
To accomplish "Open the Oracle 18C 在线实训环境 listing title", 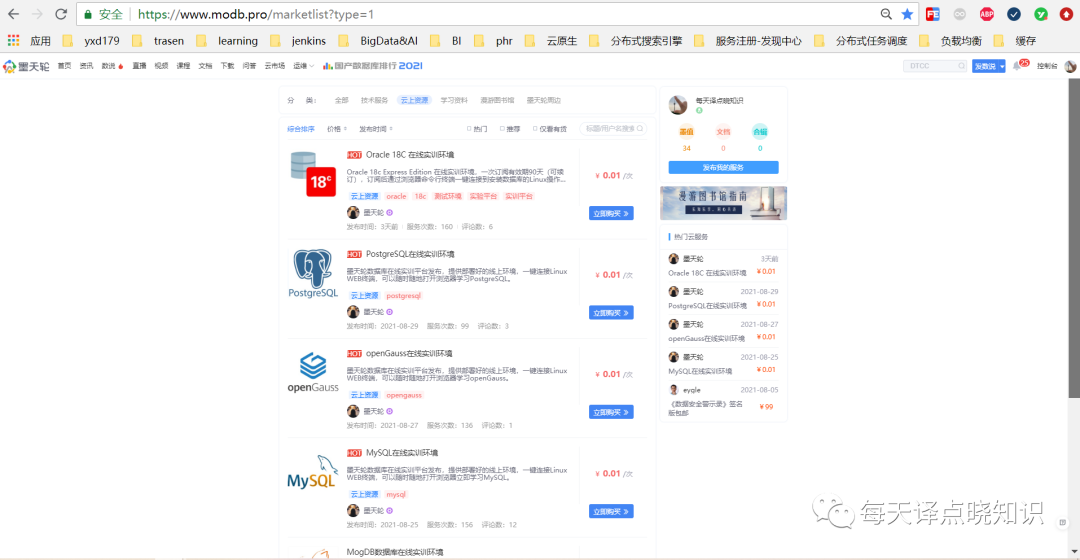I will (410, 155).
